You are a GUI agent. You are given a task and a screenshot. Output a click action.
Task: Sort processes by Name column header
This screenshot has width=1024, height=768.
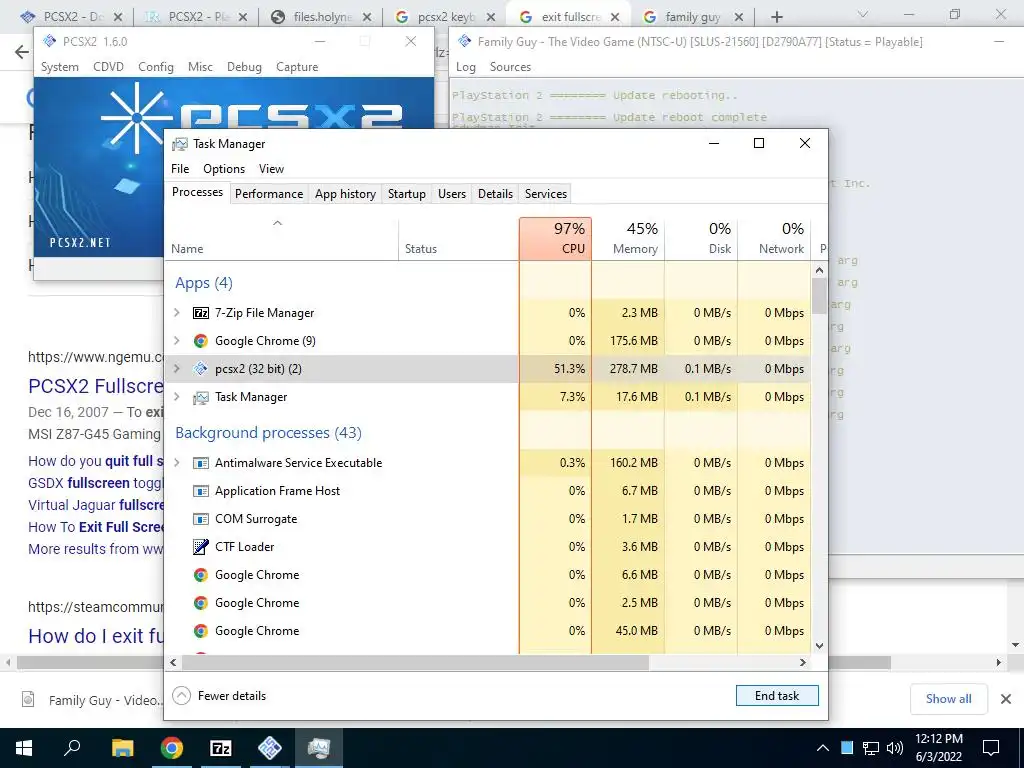[x=281, y=239]
